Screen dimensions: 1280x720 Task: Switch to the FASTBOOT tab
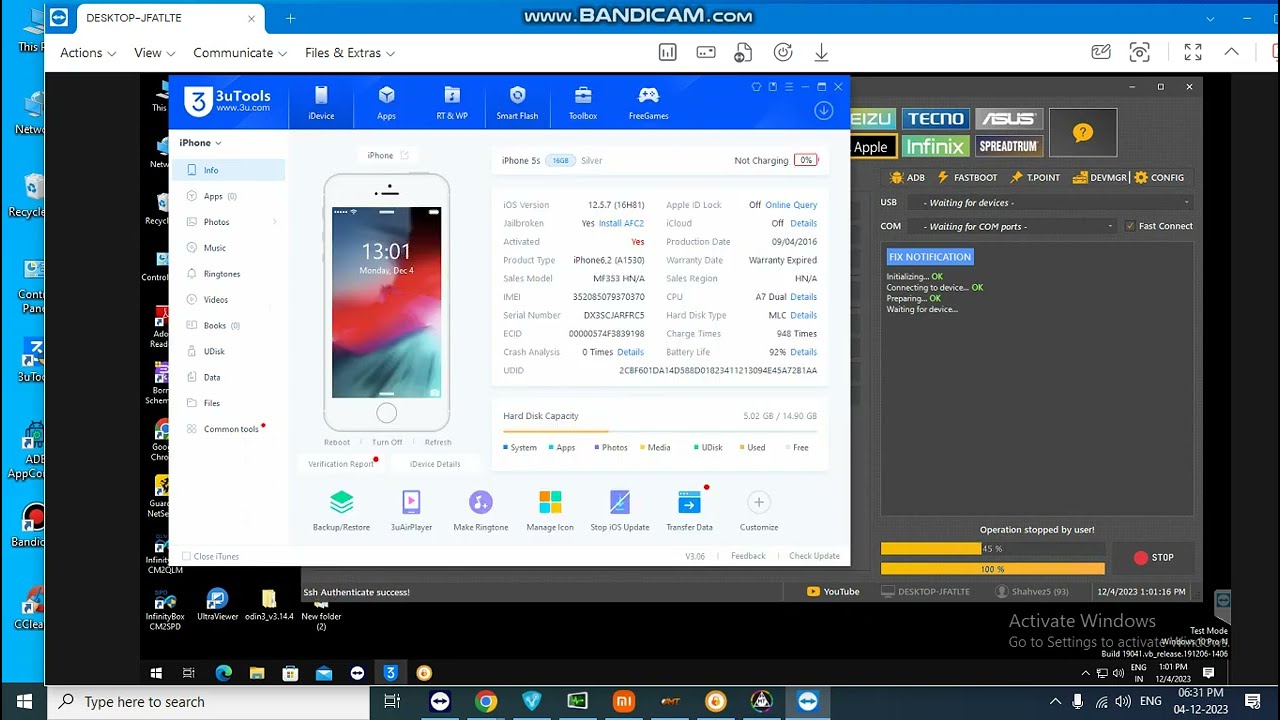pyautogui.click(x=967, y=178)
